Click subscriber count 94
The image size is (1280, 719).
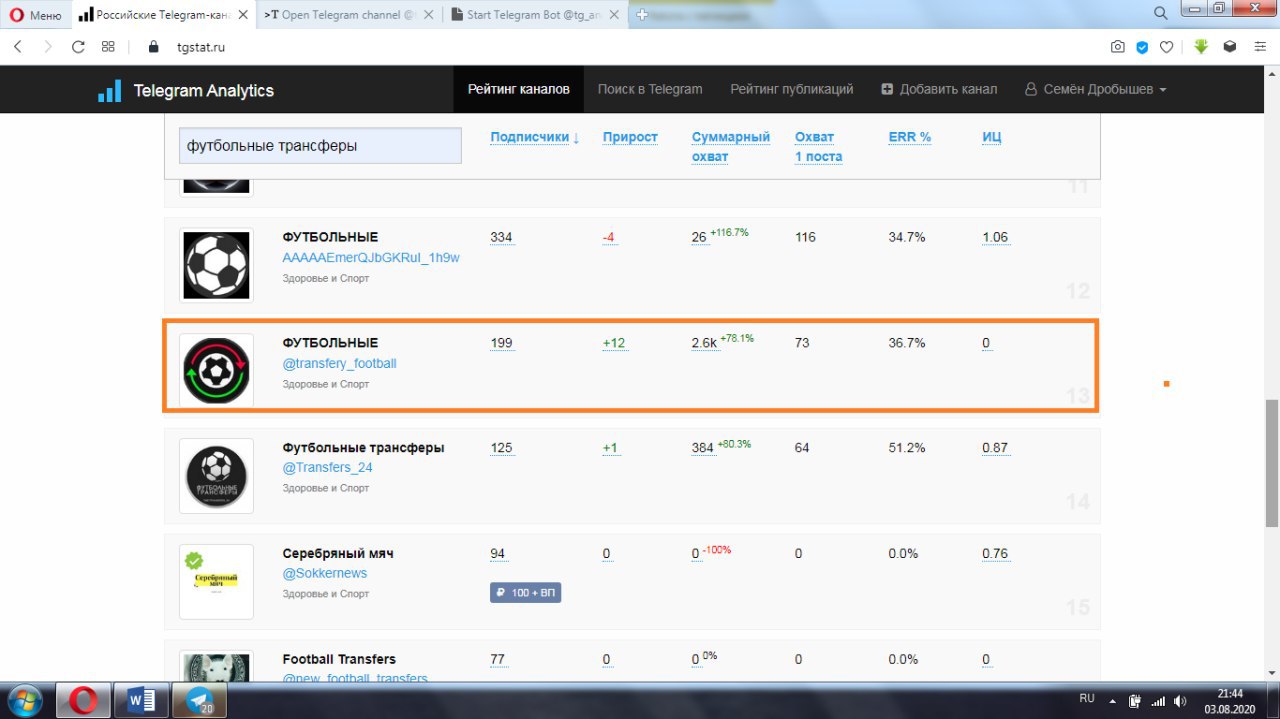point(498,554)
